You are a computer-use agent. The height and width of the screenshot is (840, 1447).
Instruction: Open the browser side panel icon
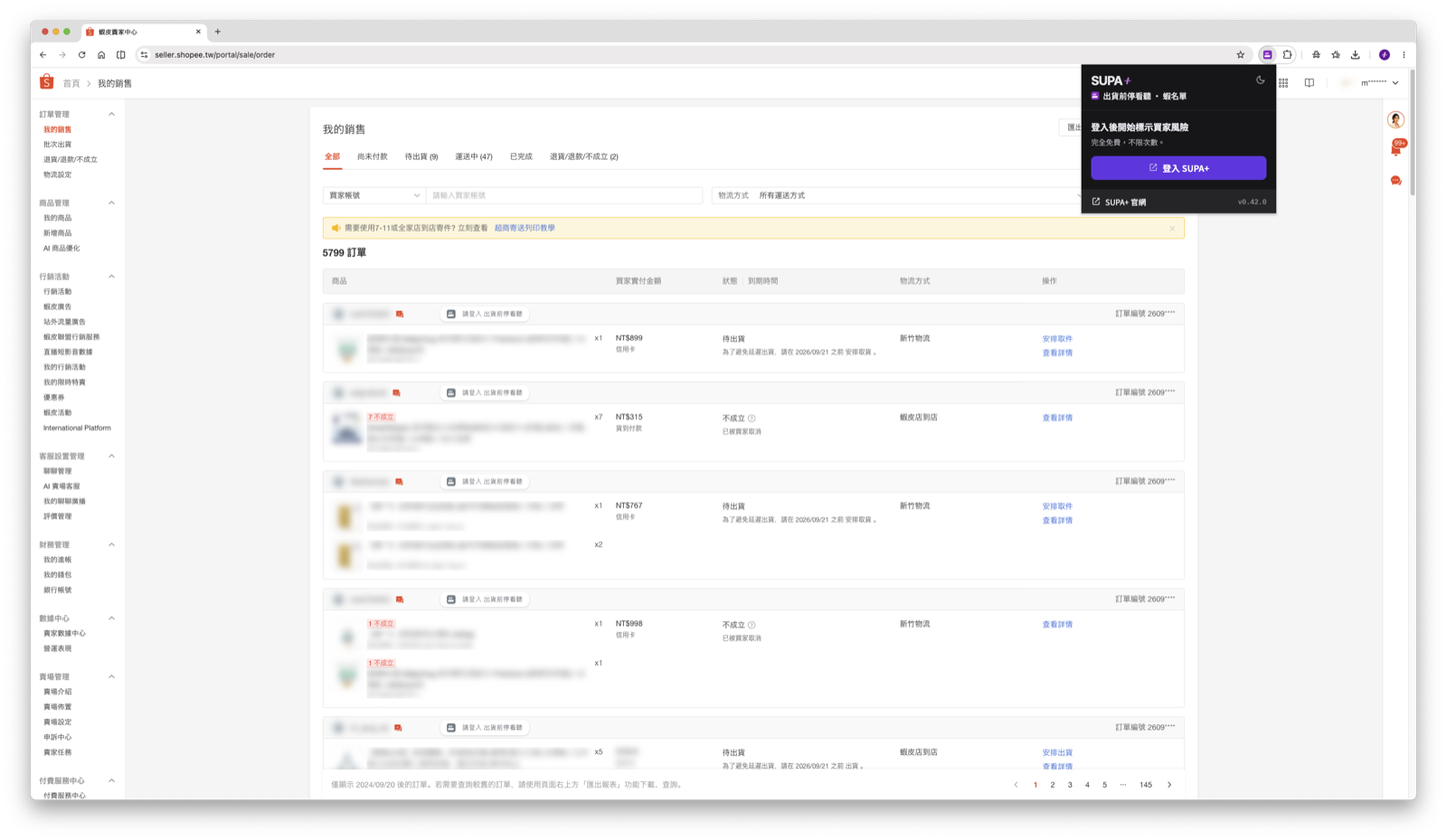click(x=121, y=54)
